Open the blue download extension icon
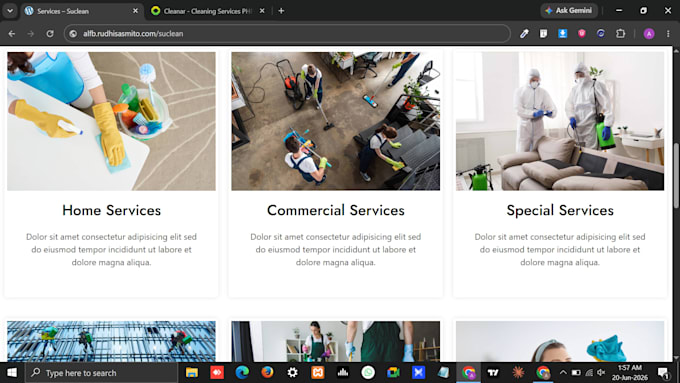 tap(562, 33)
